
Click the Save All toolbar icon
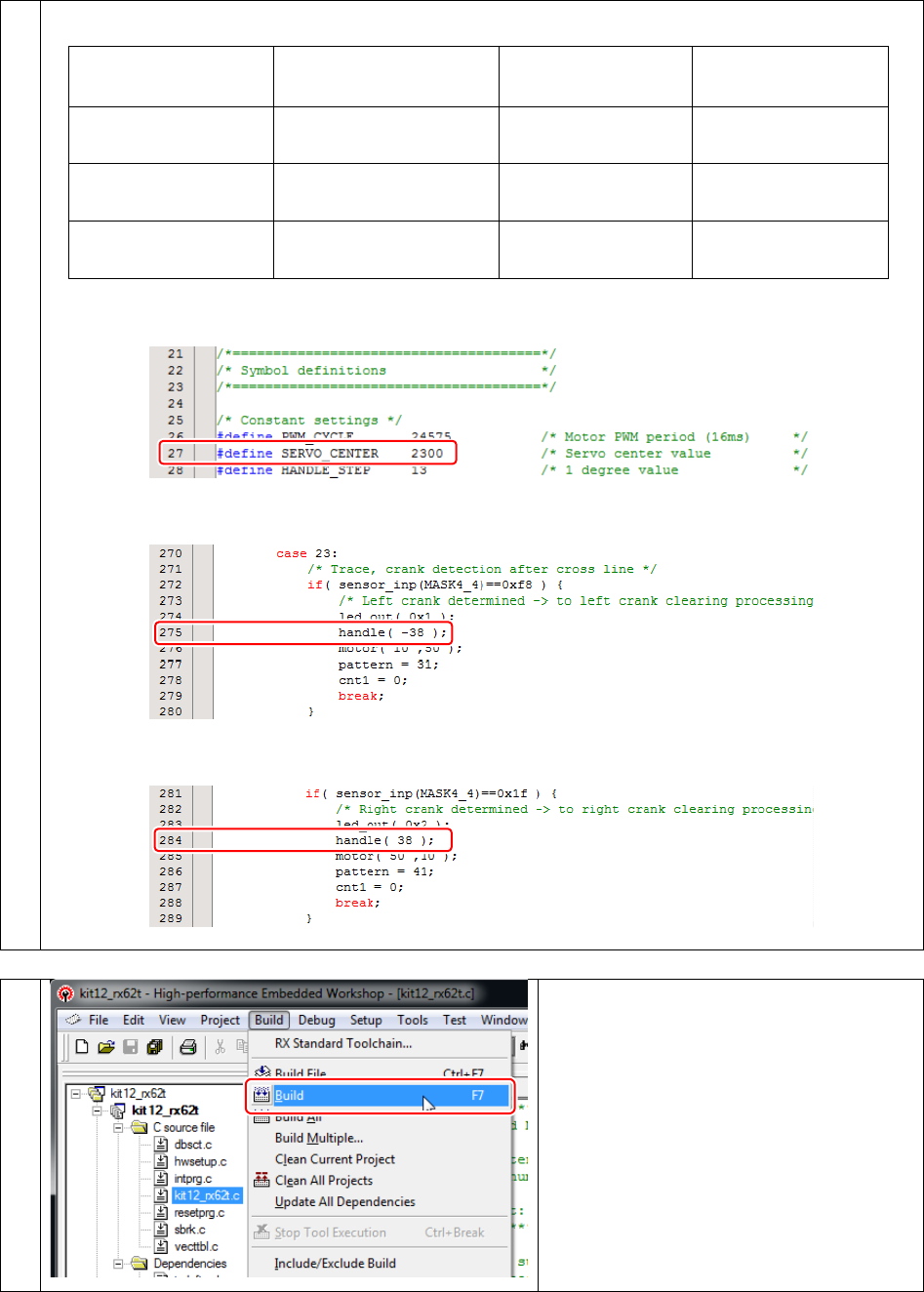point(154,1047)
